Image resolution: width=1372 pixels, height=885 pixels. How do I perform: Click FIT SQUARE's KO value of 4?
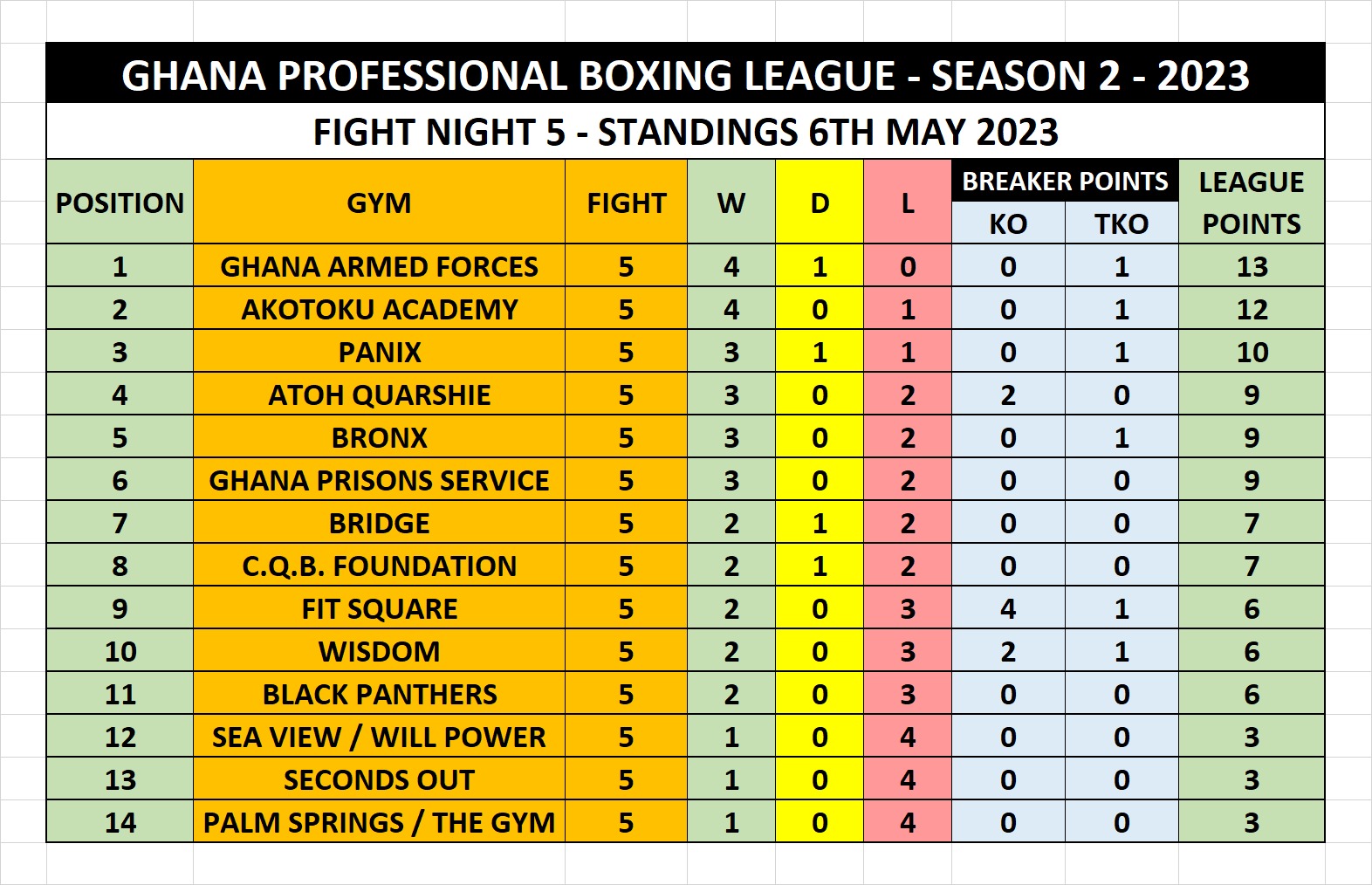point(1007,608)
